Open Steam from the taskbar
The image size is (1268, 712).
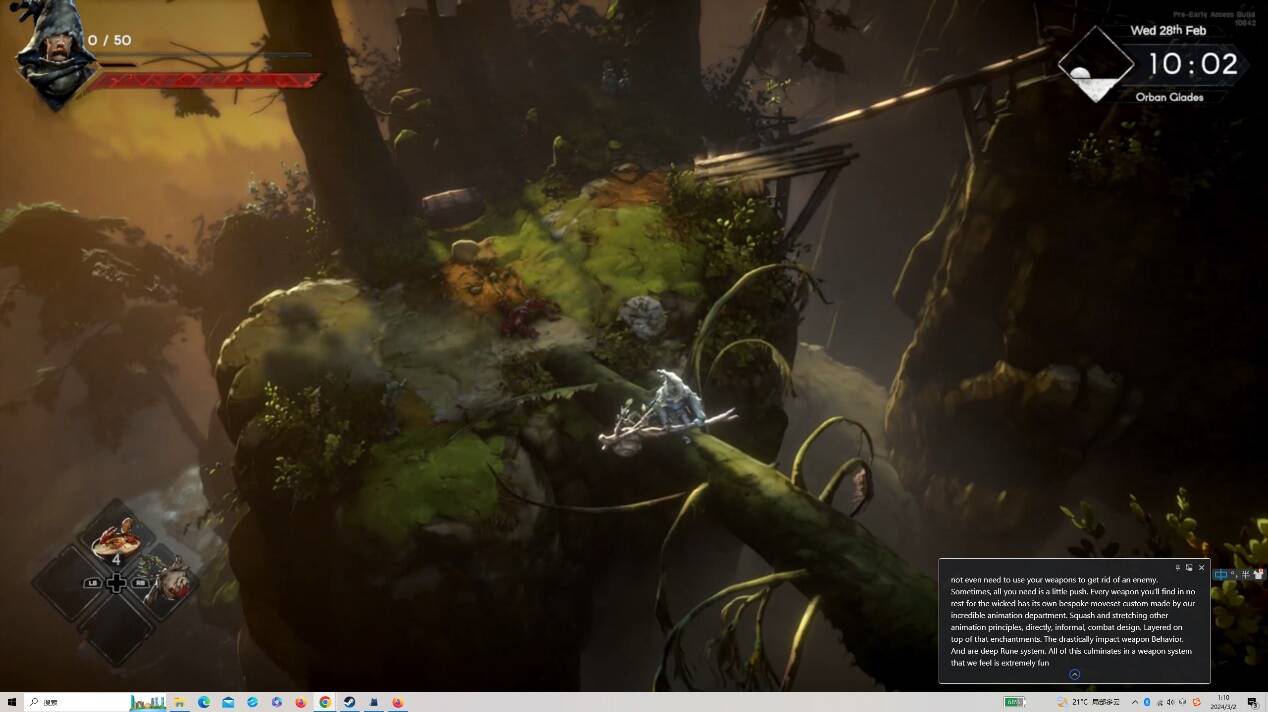click(349, 702)
